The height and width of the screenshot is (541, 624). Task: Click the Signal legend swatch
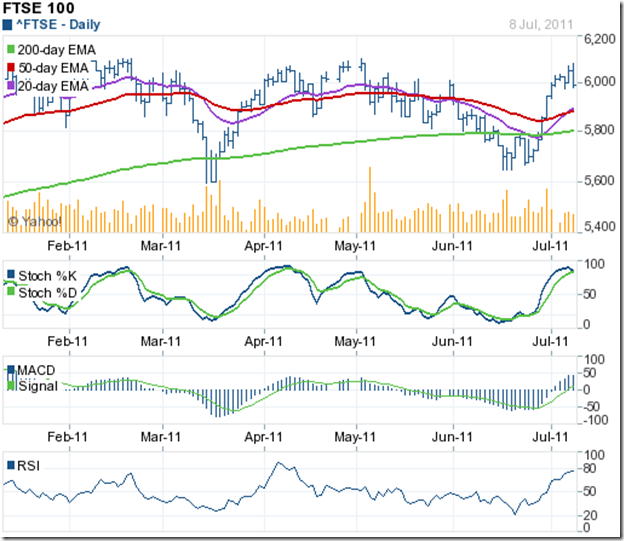coord(10,386)
